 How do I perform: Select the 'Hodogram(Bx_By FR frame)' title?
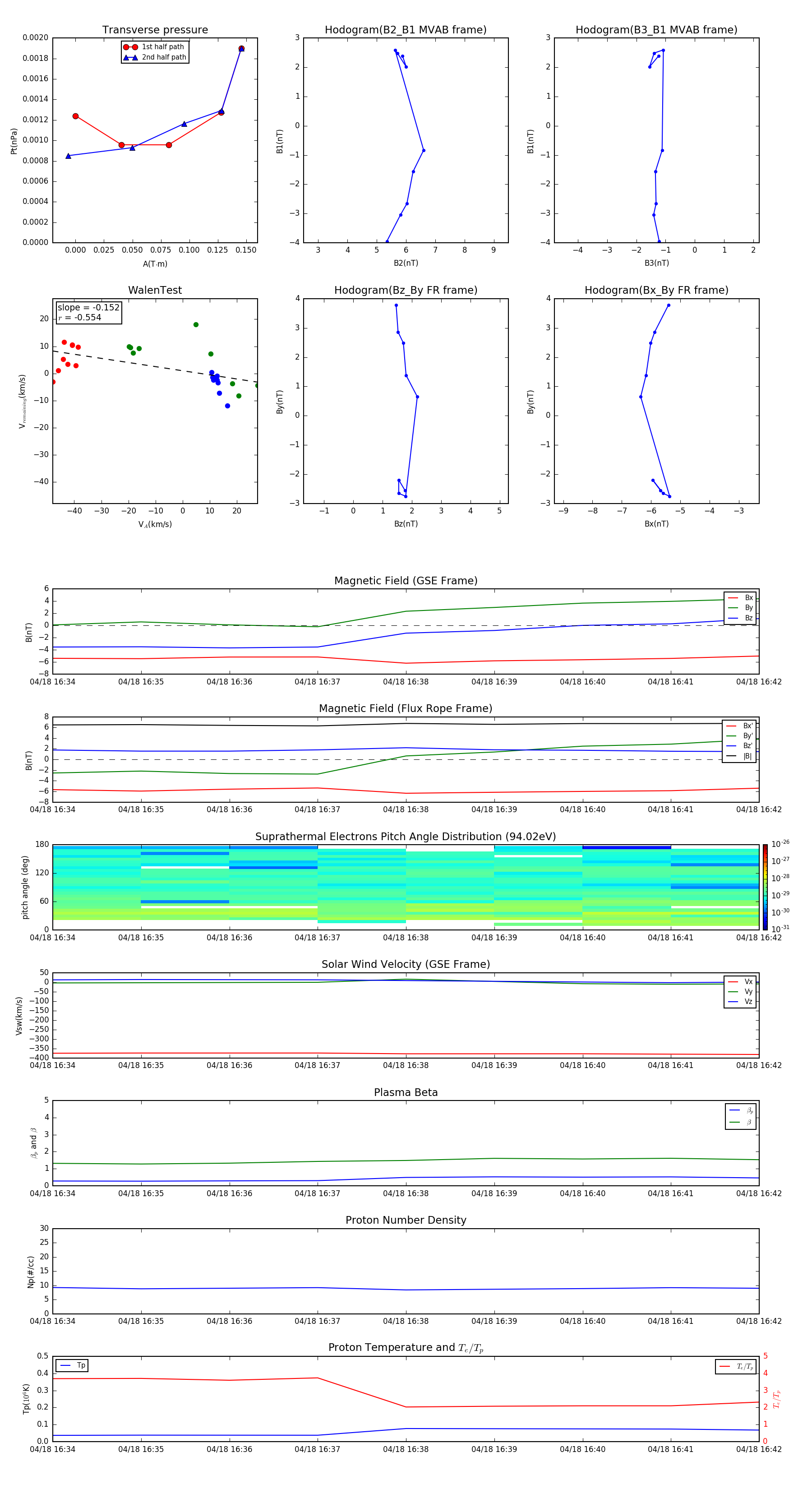pos(656,290)
